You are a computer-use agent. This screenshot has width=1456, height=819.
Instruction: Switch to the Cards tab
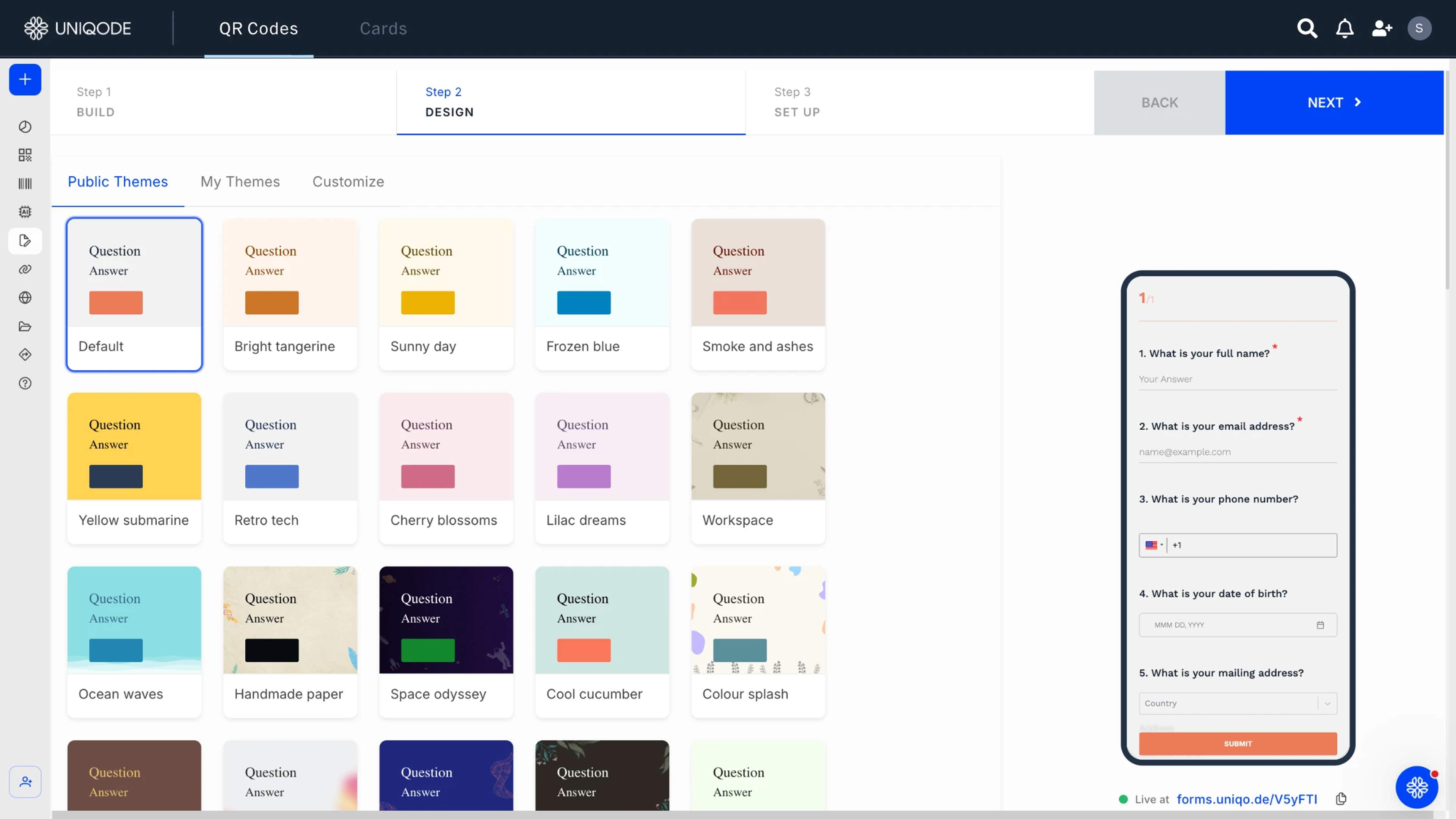click(x=383, y=28)
